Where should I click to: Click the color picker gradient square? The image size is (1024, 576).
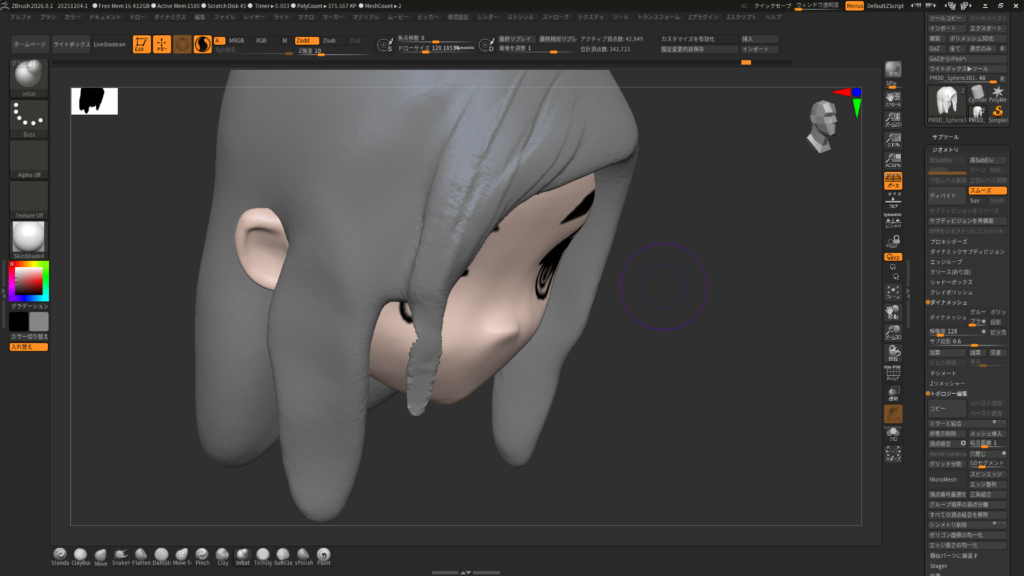[28, 283]
